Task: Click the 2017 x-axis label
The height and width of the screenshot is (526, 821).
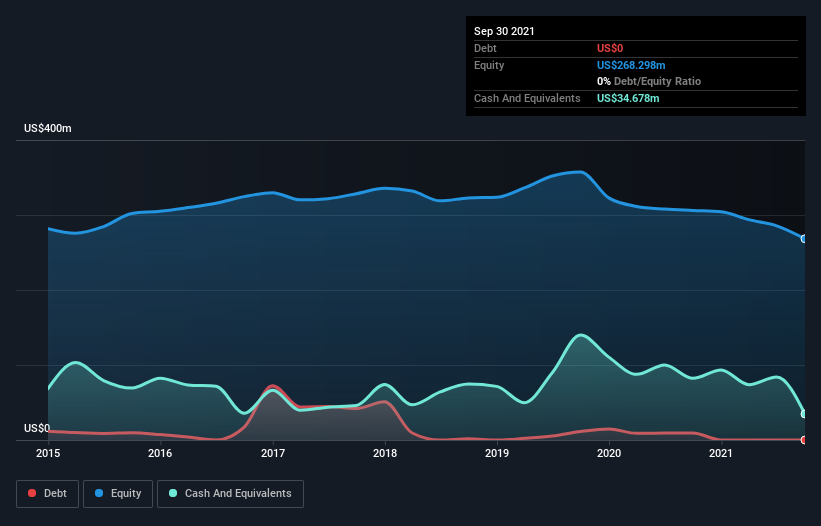Action: (x=273, y=453)
